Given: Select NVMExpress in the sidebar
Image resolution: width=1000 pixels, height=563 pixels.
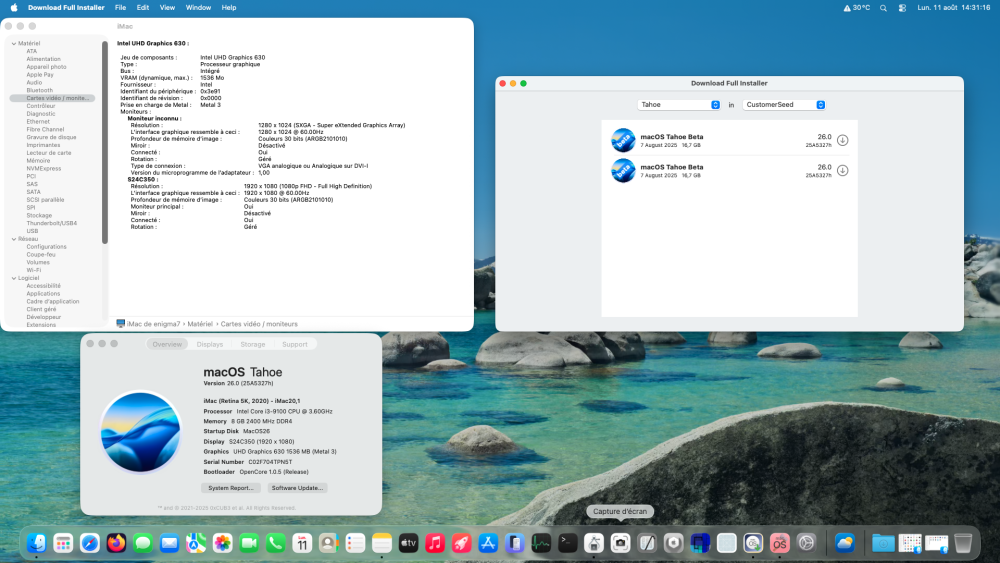Looking at the screenshot, I should [44, 168].
